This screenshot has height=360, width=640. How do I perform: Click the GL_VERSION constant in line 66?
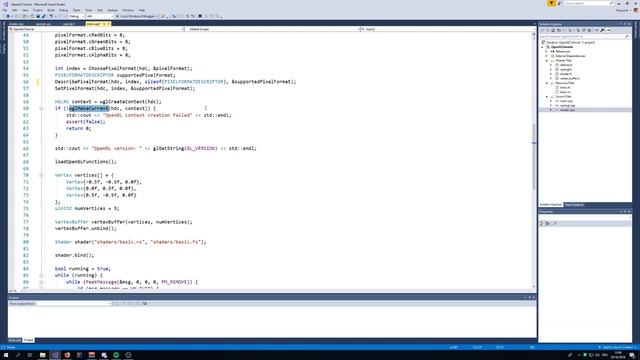201,149
